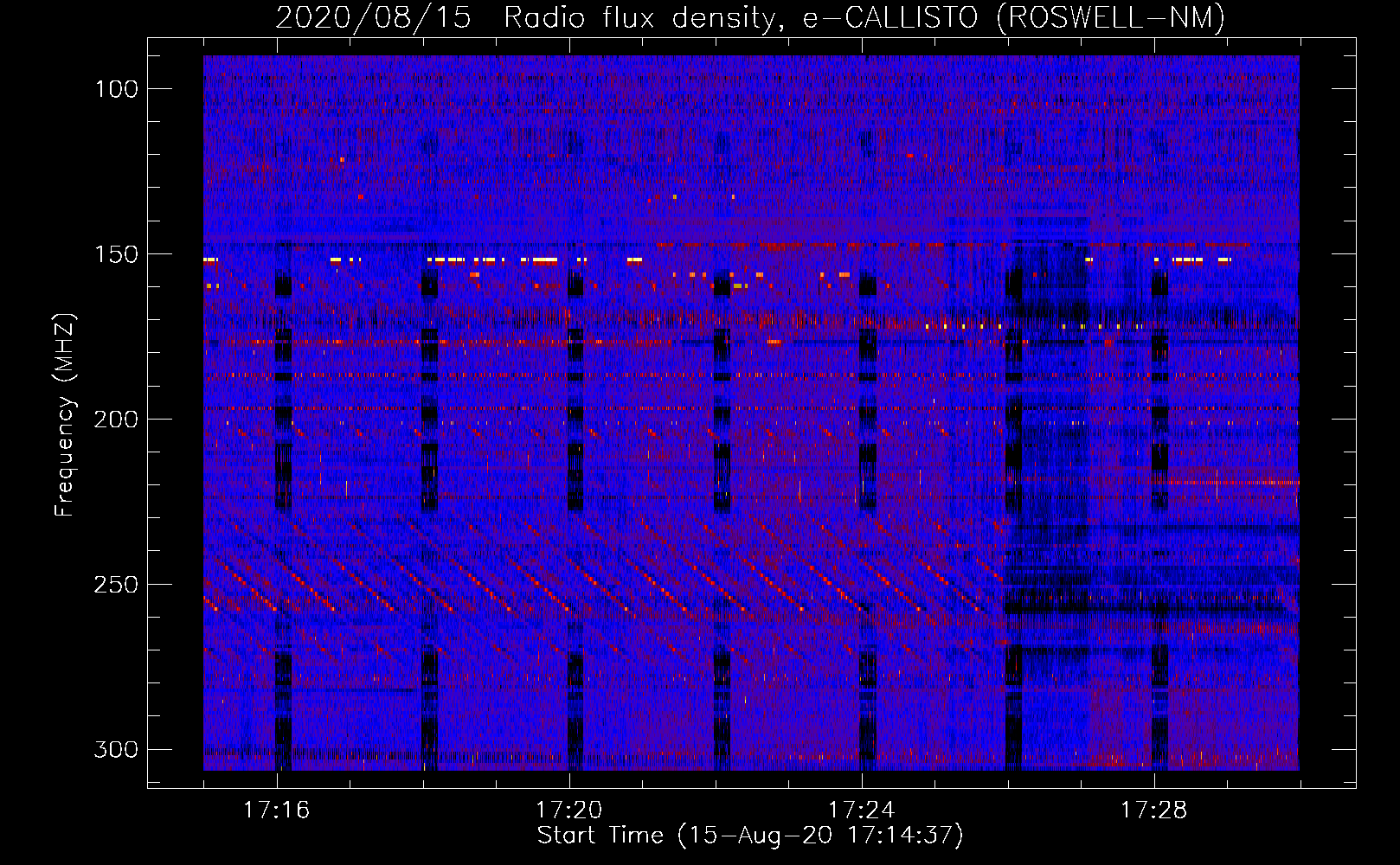This screenshot has height=865, width=1400.
Task: Click the 17:28 time tick label
Action: [x=1153, y=810]
